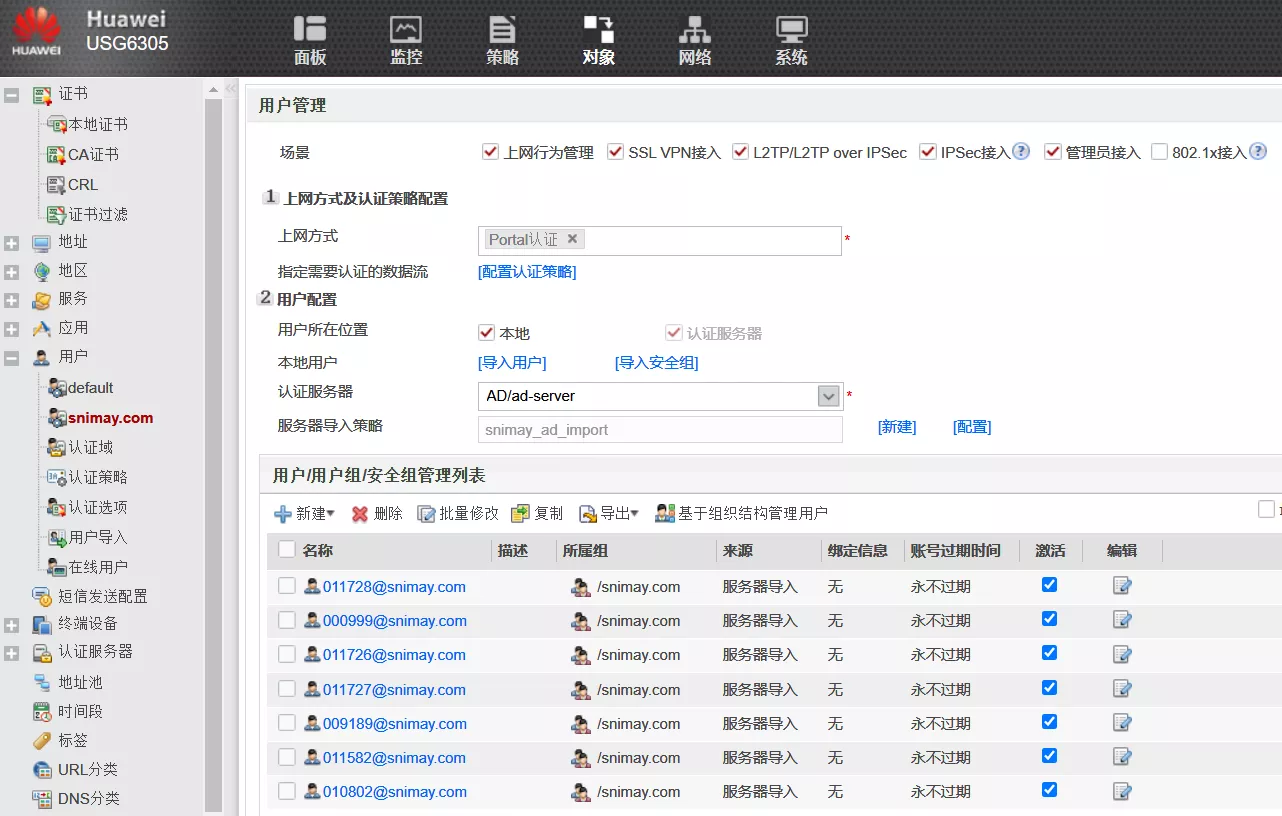Click the batch modify (批量修改) icon

(x=427, y=514)
